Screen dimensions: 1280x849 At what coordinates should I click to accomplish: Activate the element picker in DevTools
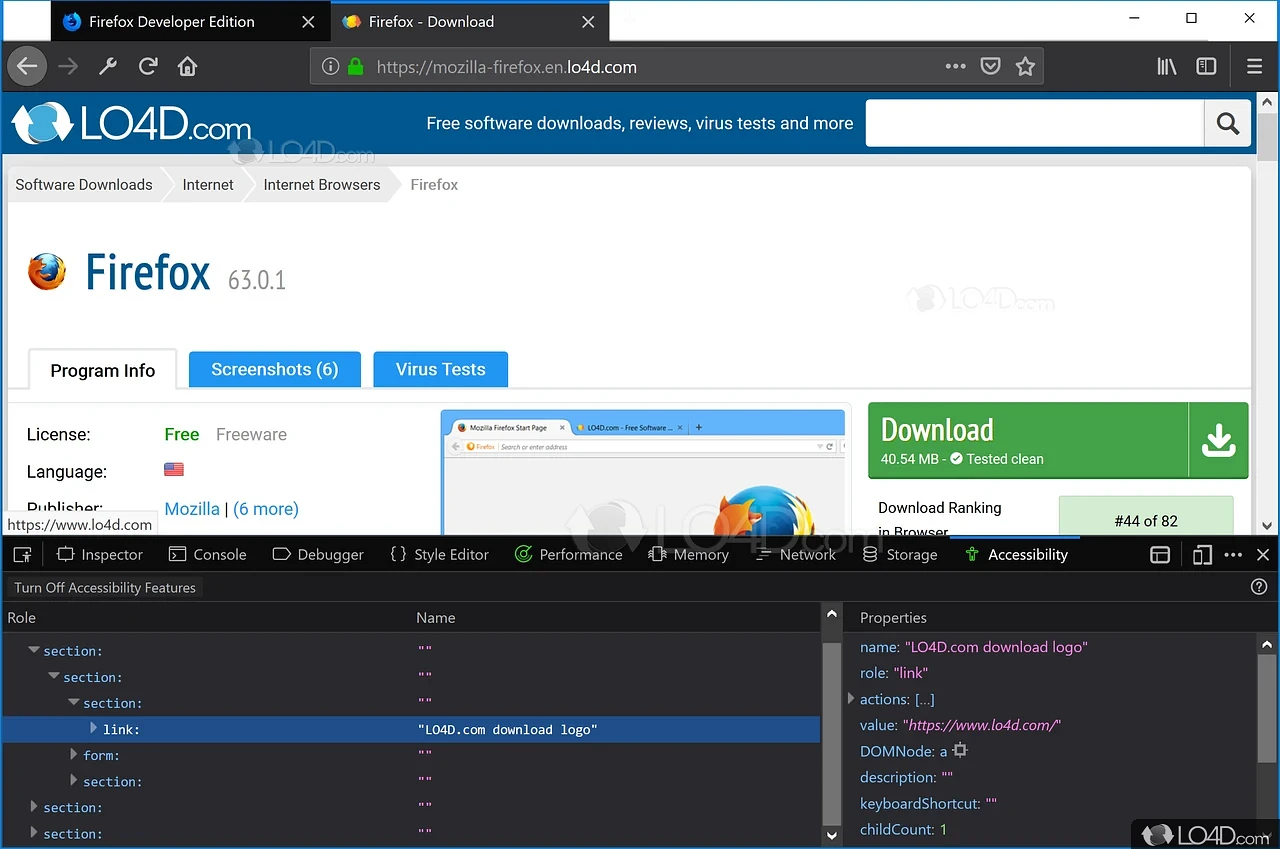click(22, 555)
